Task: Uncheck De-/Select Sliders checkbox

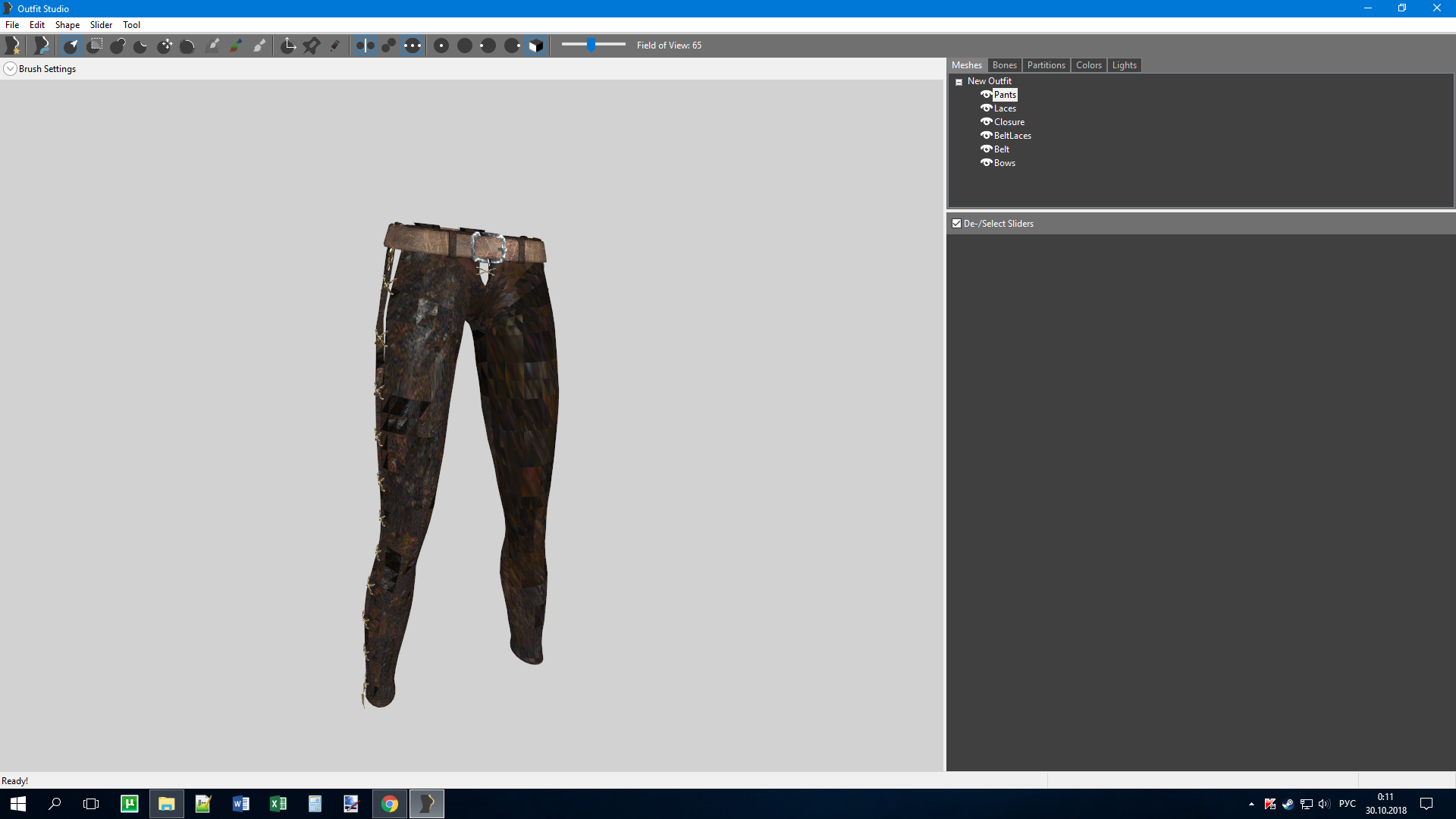Action: pos(957,224)
